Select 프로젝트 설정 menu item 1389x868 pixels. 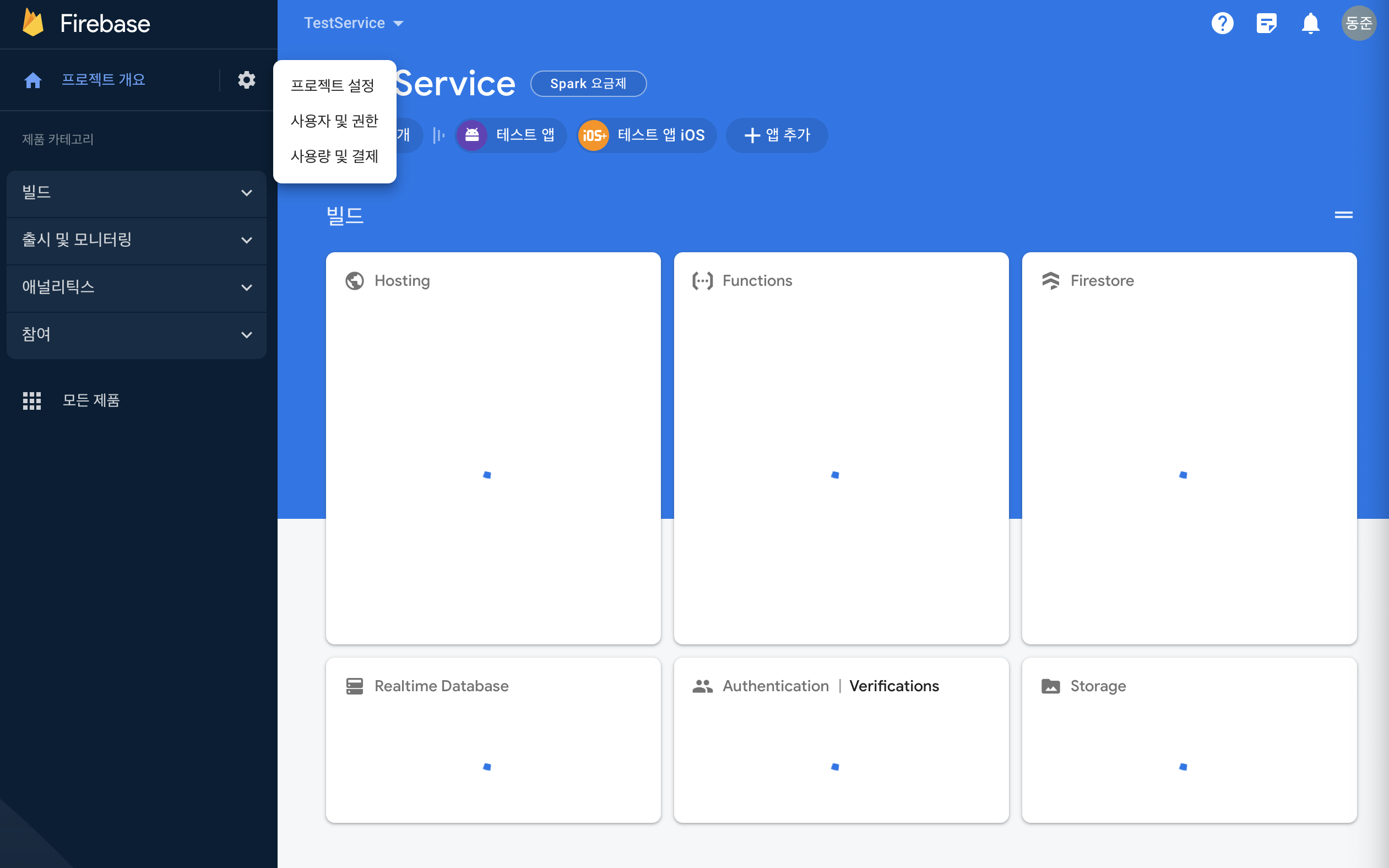pos(335,85)
